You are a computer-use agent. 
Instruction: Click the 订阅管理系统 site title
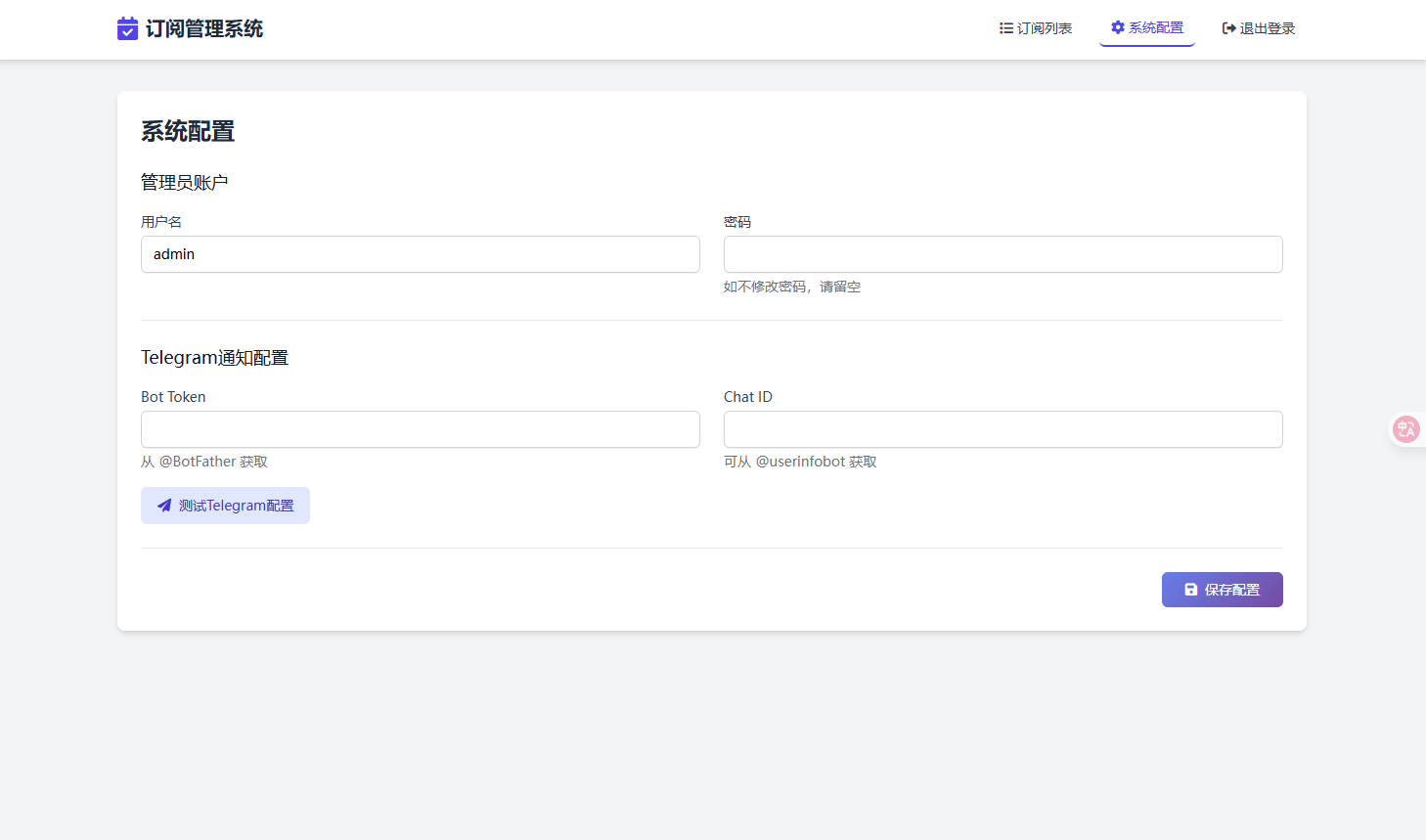pos(204,28)
